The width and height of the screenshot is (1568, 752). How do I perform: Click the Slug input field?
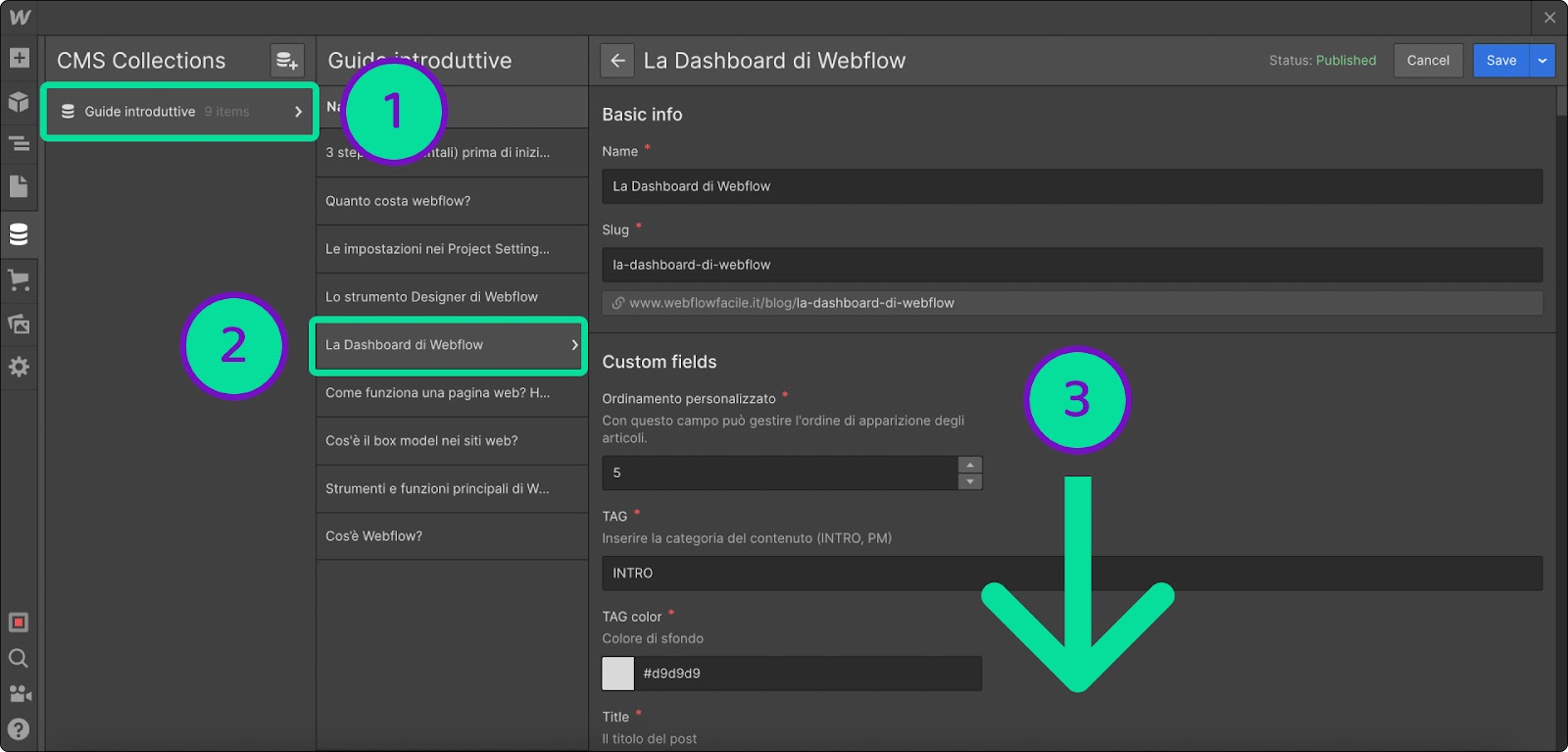point(1072,265)
